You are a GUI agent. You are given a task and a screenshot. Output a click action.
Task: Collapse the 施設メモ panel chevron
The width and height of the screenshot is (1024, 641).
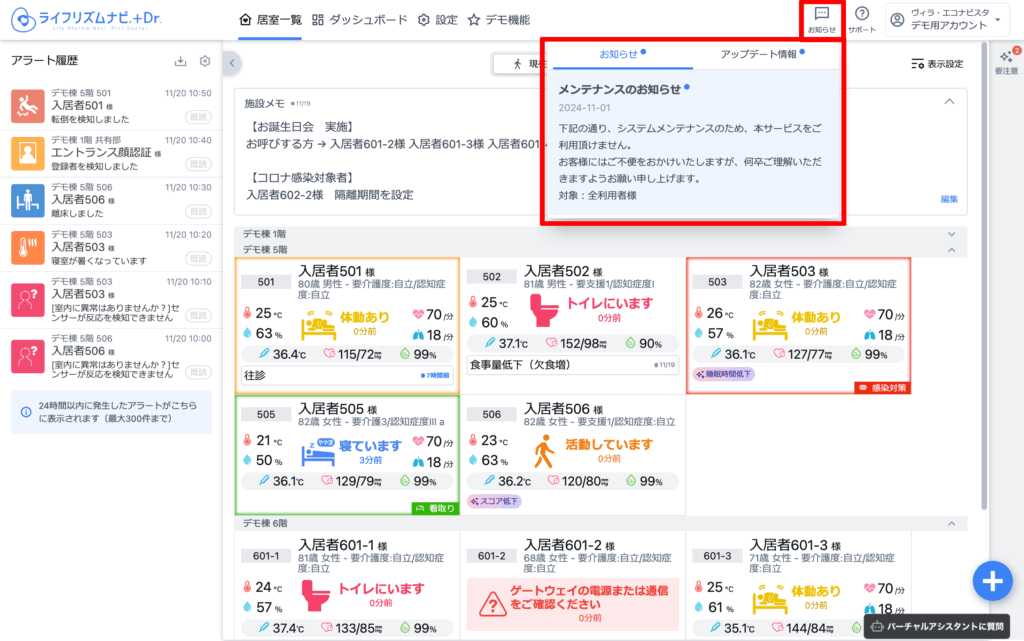pos(950,102)
